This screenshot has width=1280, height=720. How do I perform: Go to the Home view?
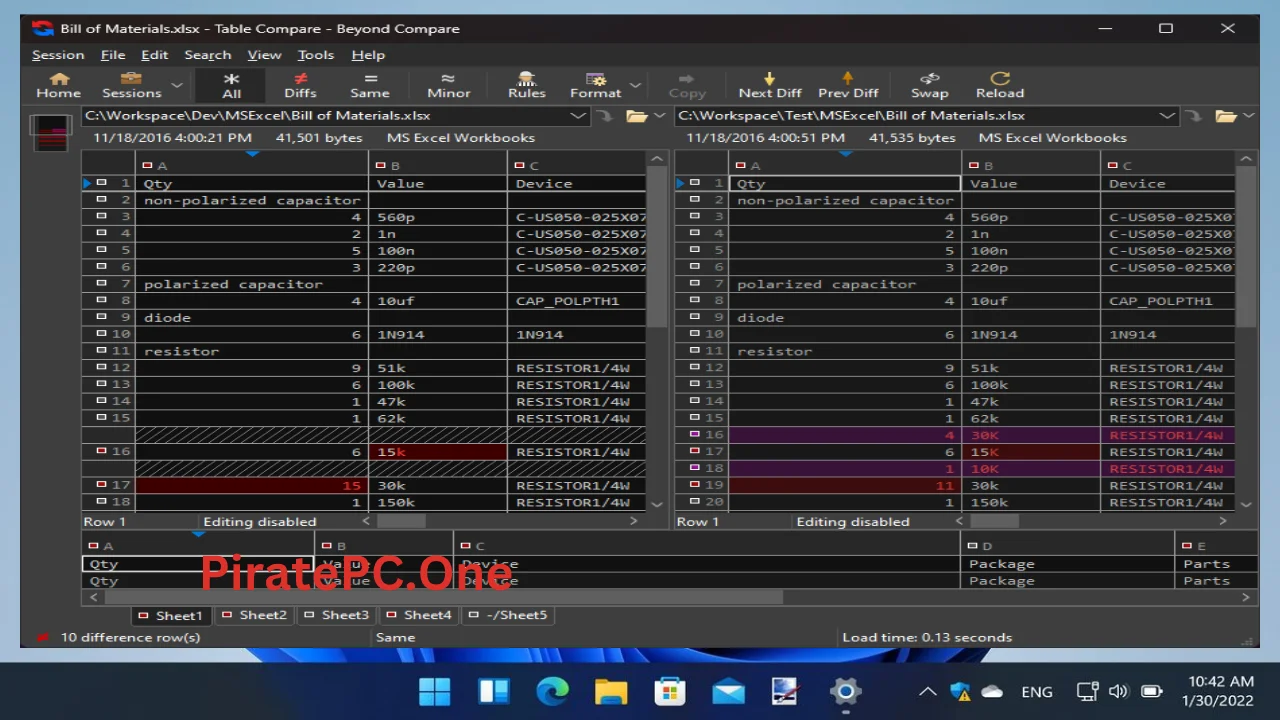tap(58, 85)
